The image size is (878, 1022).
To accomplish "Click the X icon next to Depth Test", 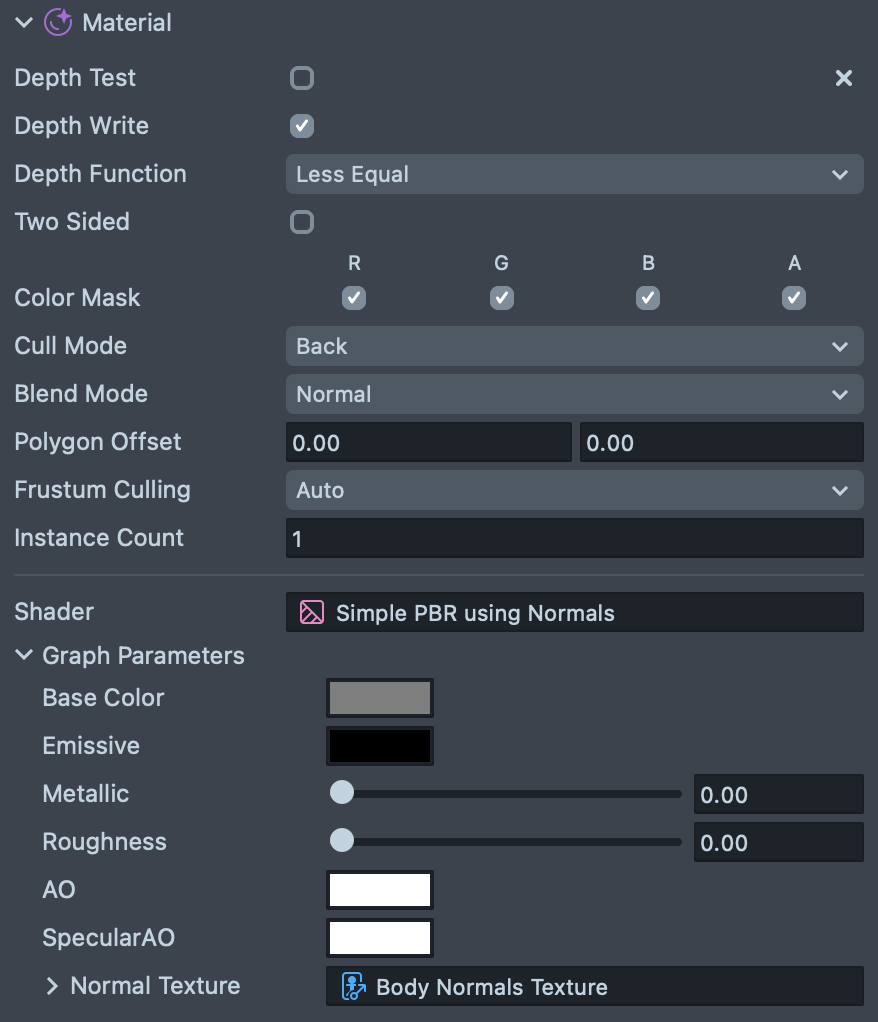I will tap(844, 78).
